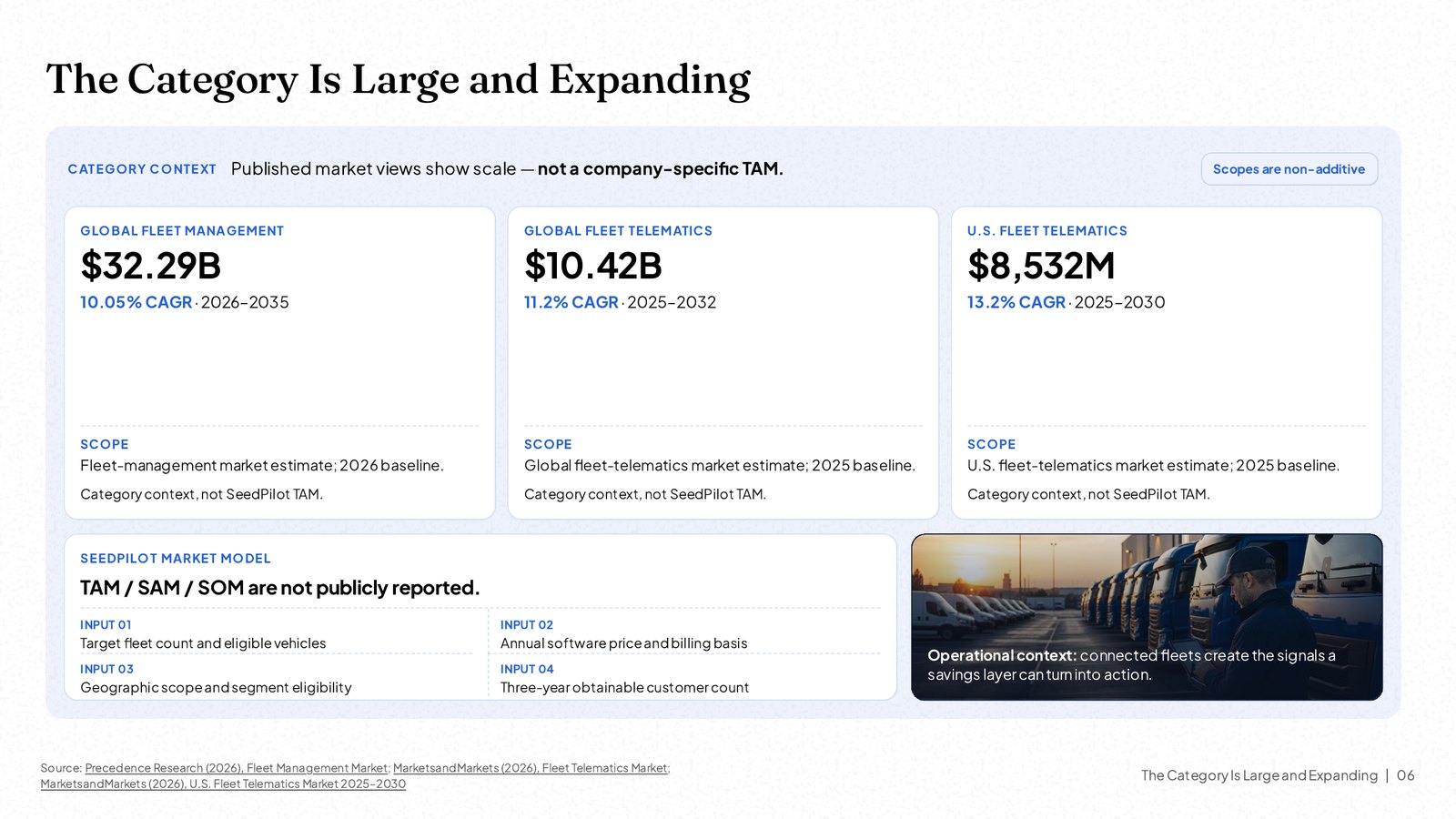Viewport: 1456px width, 819px height.
Task: Click the '10.05% CAGR' growth figure
Action: (136, 302)
